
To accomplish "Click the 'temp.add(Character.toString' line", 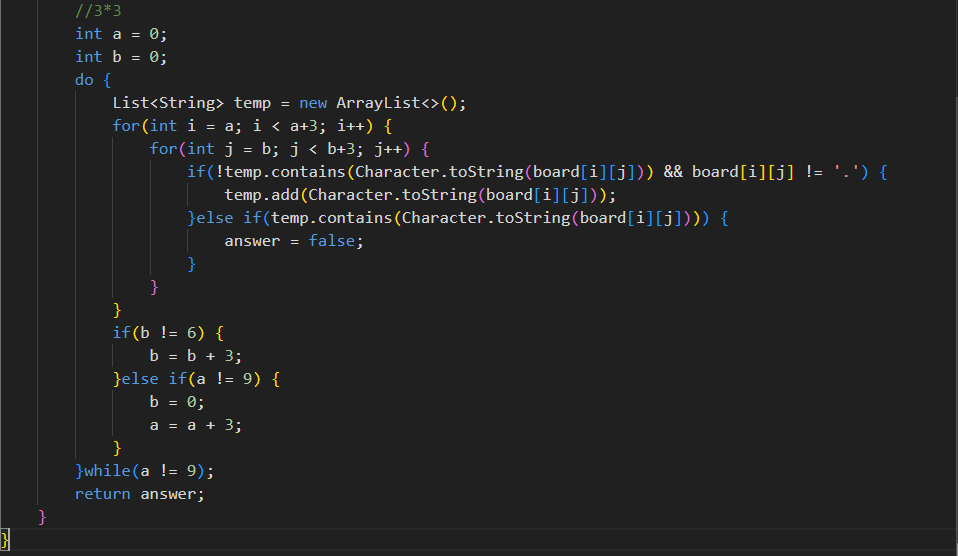I will point(420,195).
